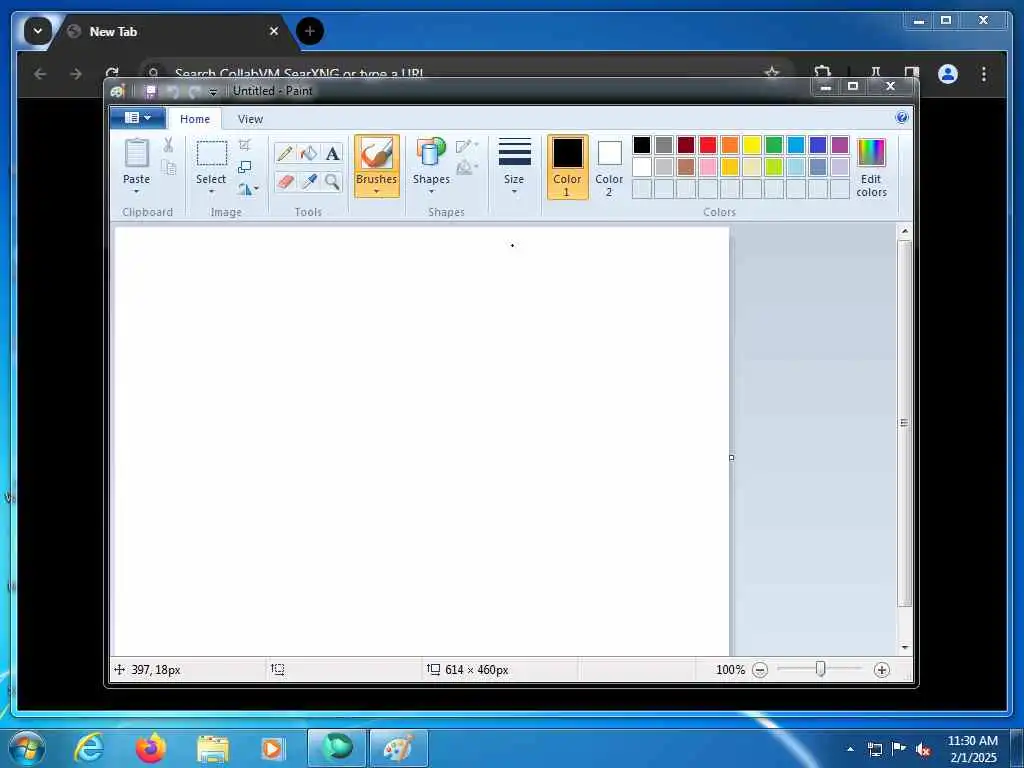Expand the Brushes dropdown arrow
The image size is (1024, 768).
point(377,191)
